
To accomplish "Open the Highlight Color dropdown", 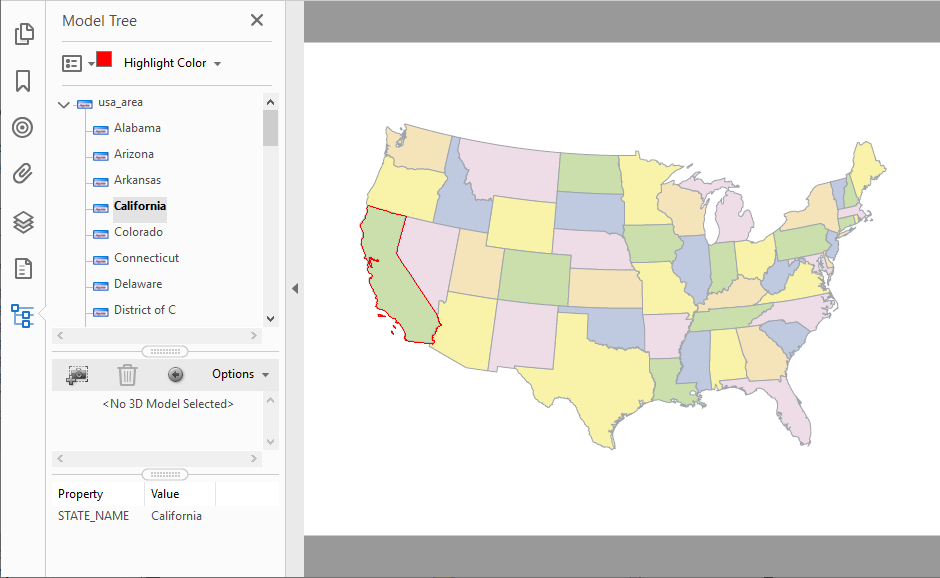I will pos(172,63).
